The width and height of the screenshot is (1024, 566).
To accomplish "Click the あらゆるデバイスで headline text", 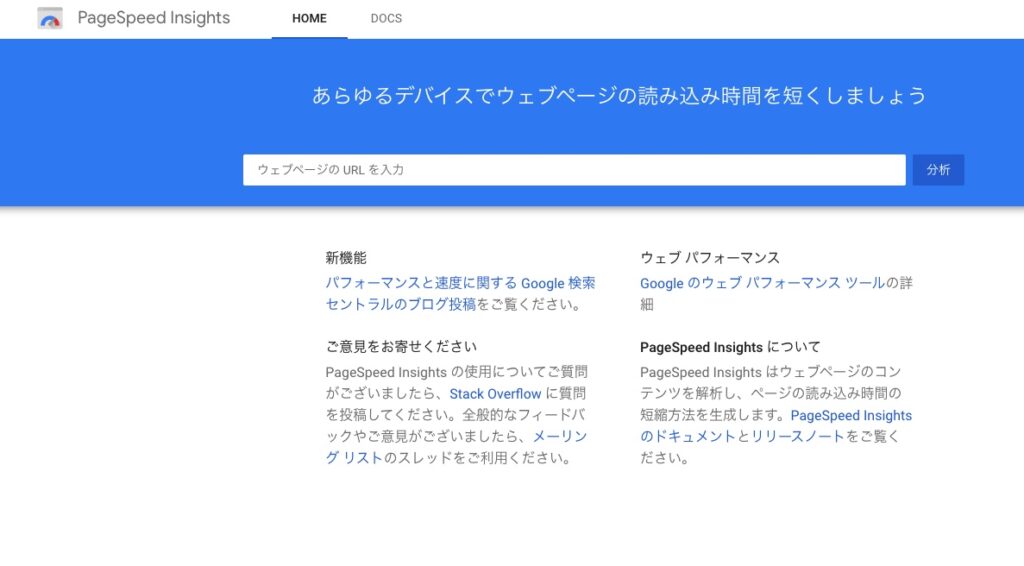I will tap(618, 95).
